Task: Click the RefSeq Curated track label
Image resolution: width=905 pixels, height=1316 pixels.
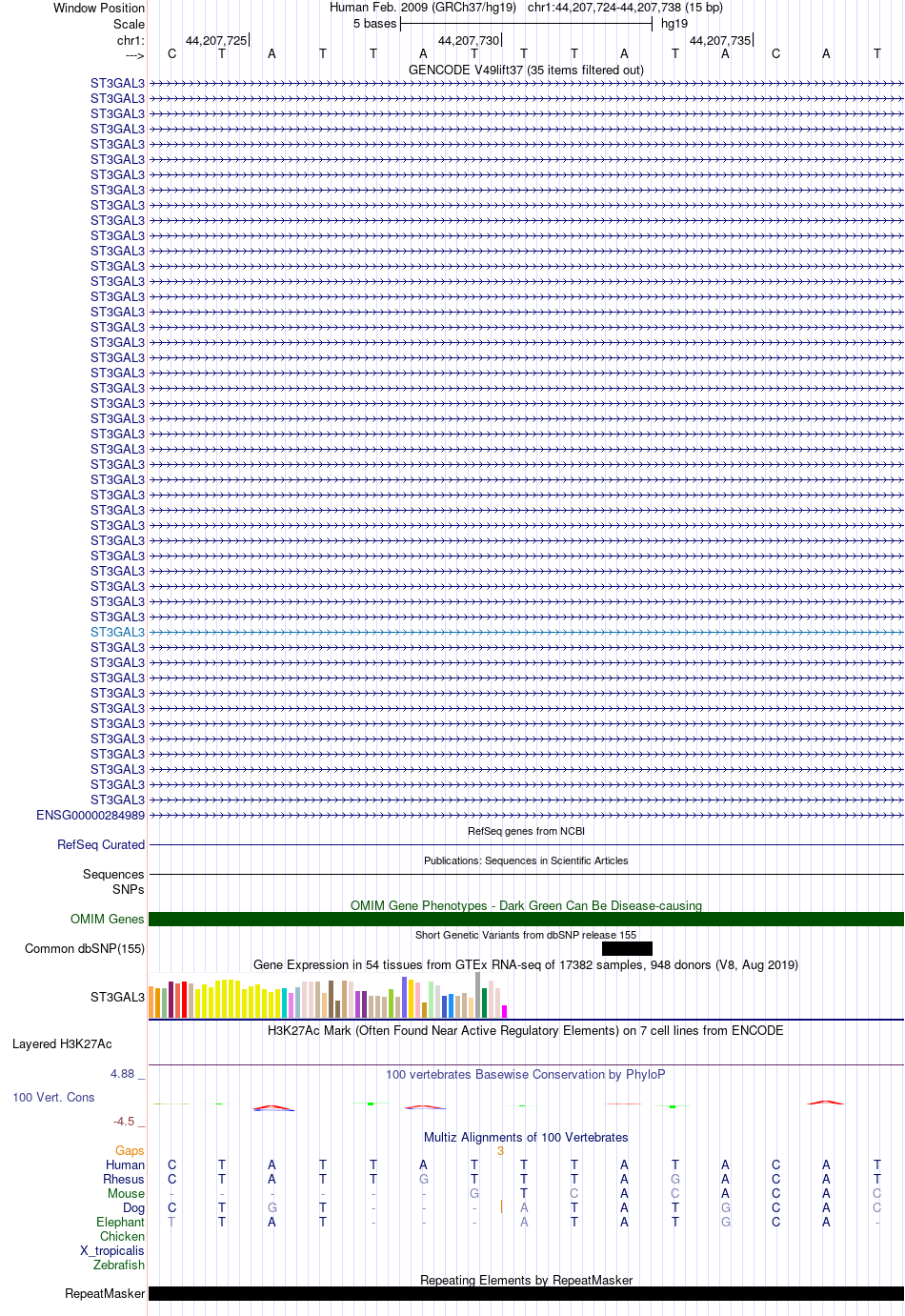Action: [101, 844]
